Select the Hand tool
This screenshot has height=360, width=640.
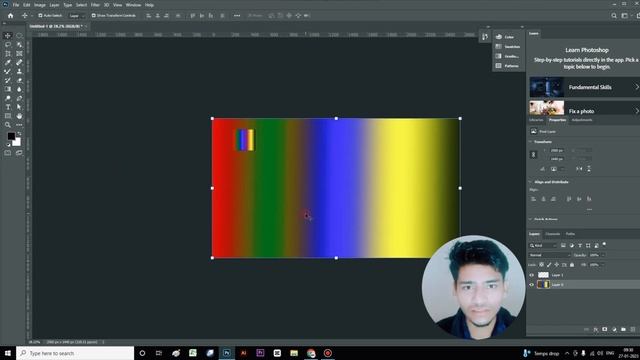(19, 116)
